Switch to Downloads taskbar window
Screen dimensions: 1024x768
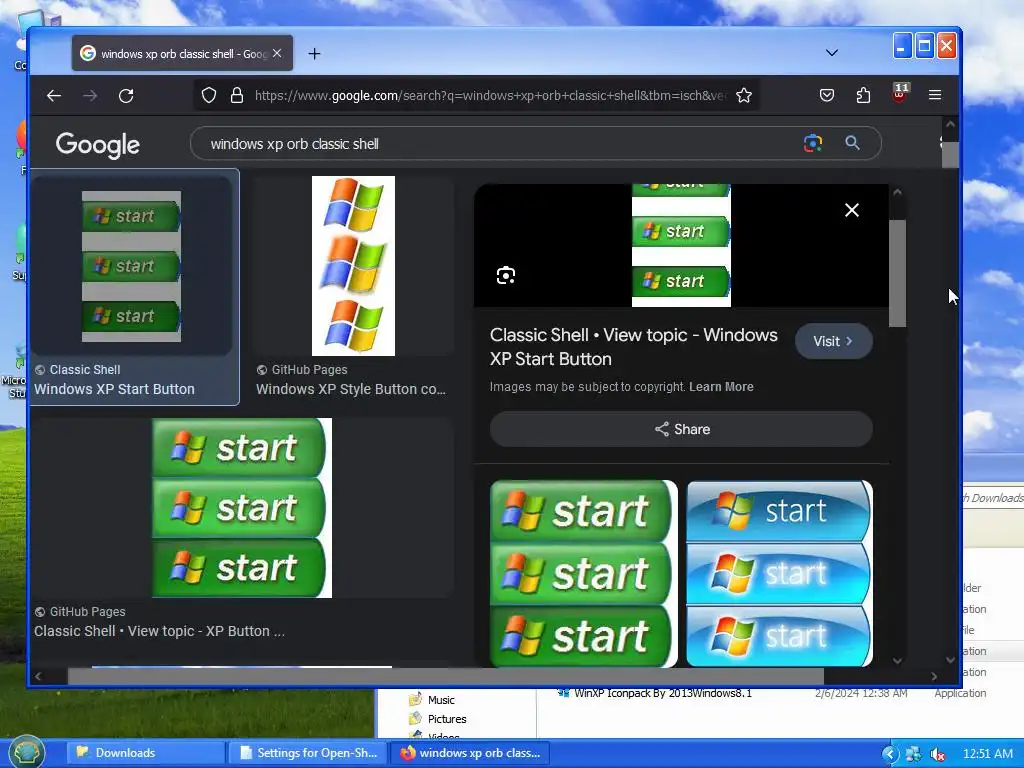click(146, 753)
